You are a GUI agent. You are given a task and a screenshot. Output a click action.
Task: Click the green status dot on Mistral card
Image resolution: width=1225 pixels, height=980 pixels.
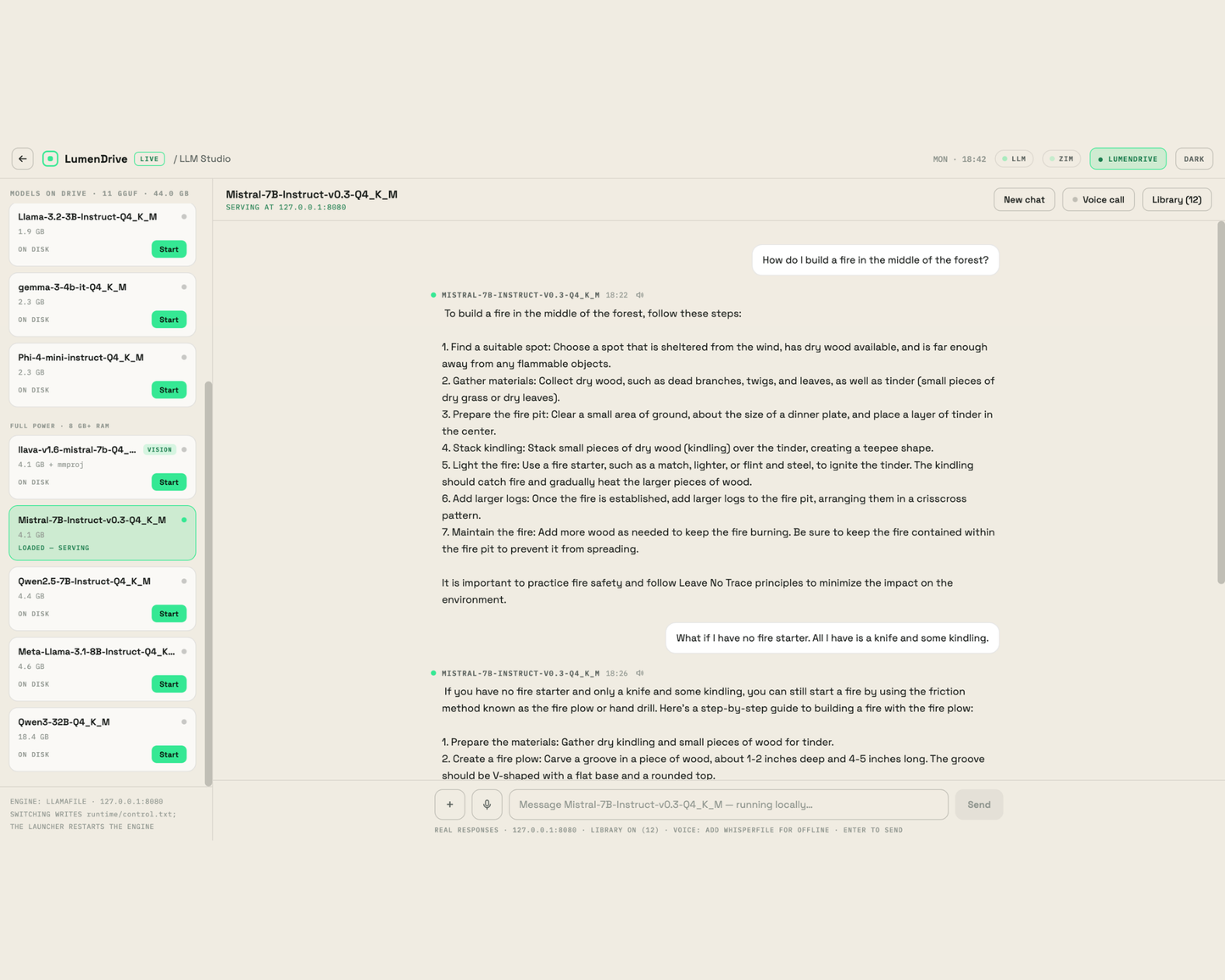pos(184,521)
